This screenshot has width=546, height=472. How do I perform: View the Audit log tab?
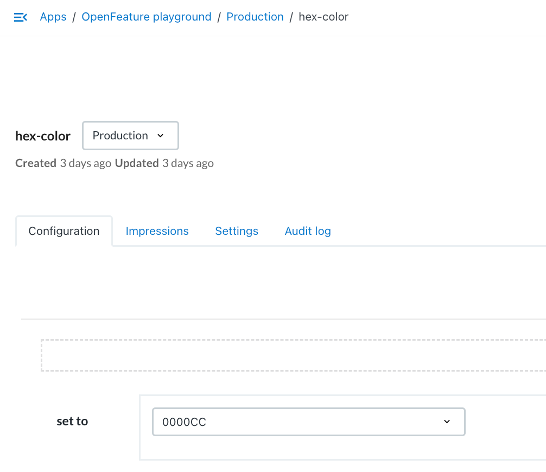[308, 231]
